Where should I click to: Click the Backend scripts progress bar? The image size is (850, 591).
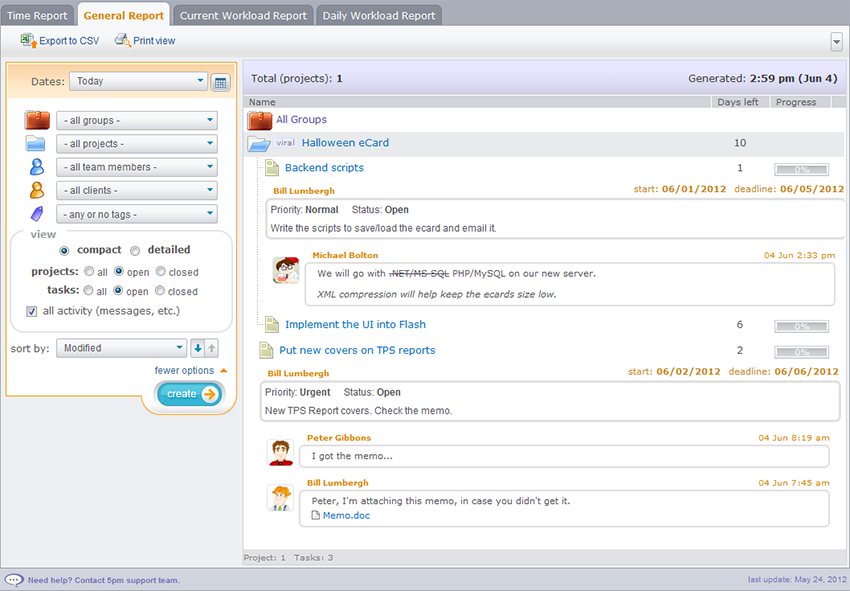coord(801,169)
